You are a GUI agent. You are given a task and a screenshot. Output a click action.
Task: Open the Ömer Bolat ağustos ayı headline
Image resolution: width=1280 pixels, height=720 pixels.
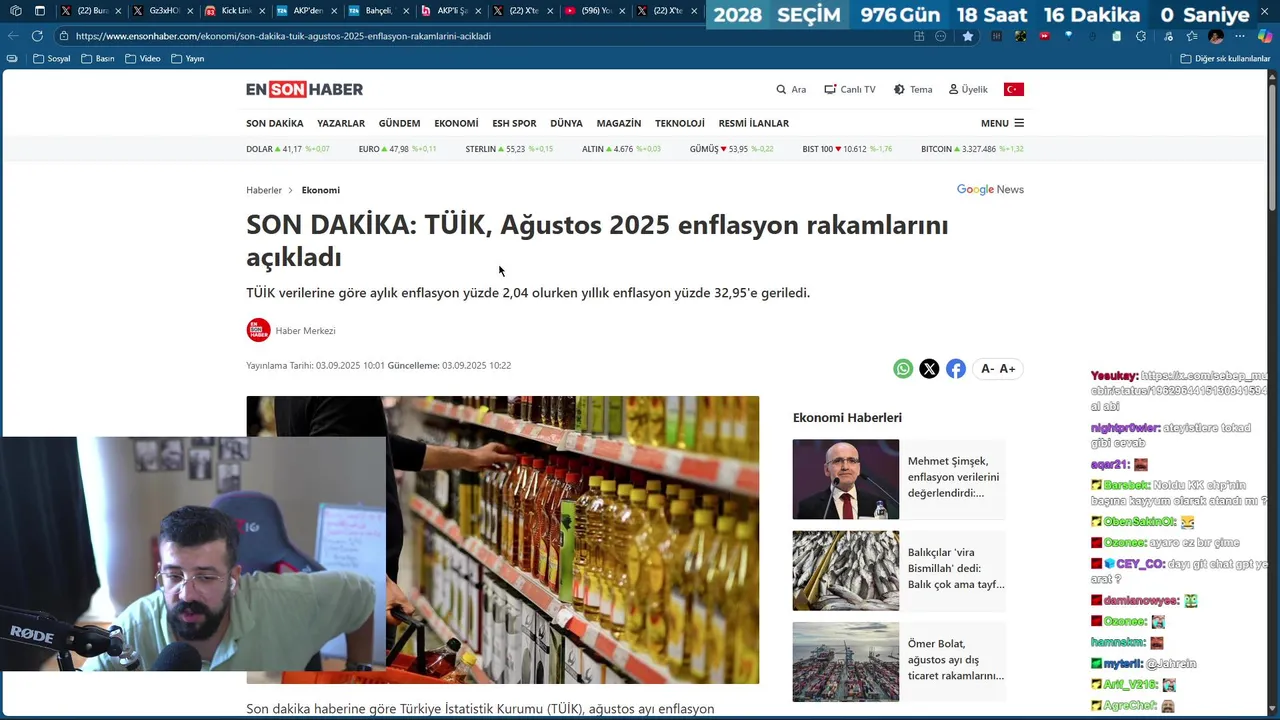click(x=955, y=660)
